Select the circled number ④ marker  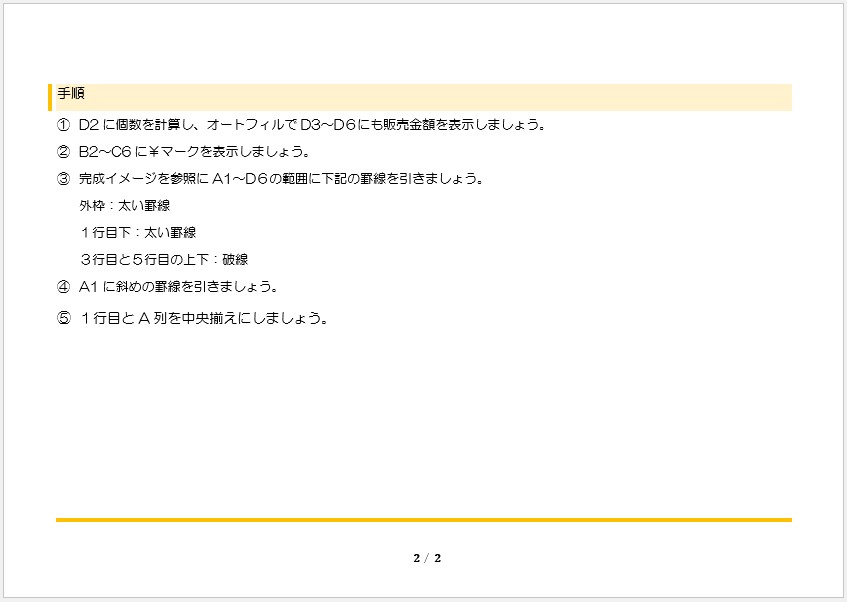64,287
